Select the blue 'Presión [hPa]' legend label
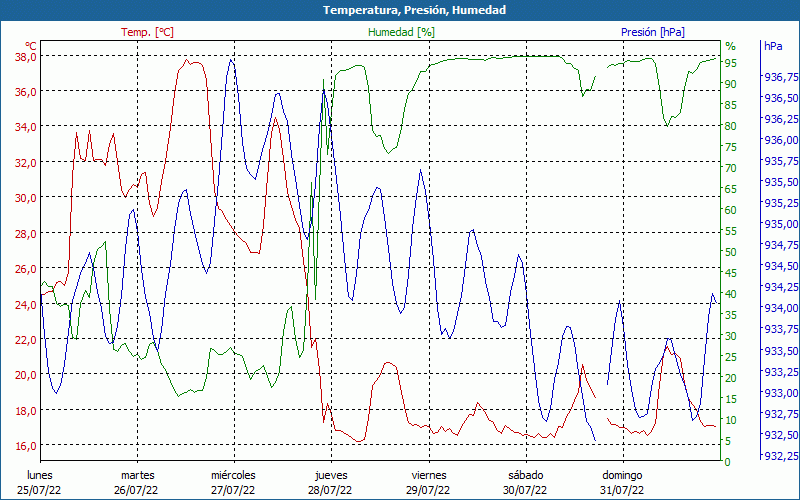Image resolution: width=800 pixels, height=500 pixels. [653, 32]
